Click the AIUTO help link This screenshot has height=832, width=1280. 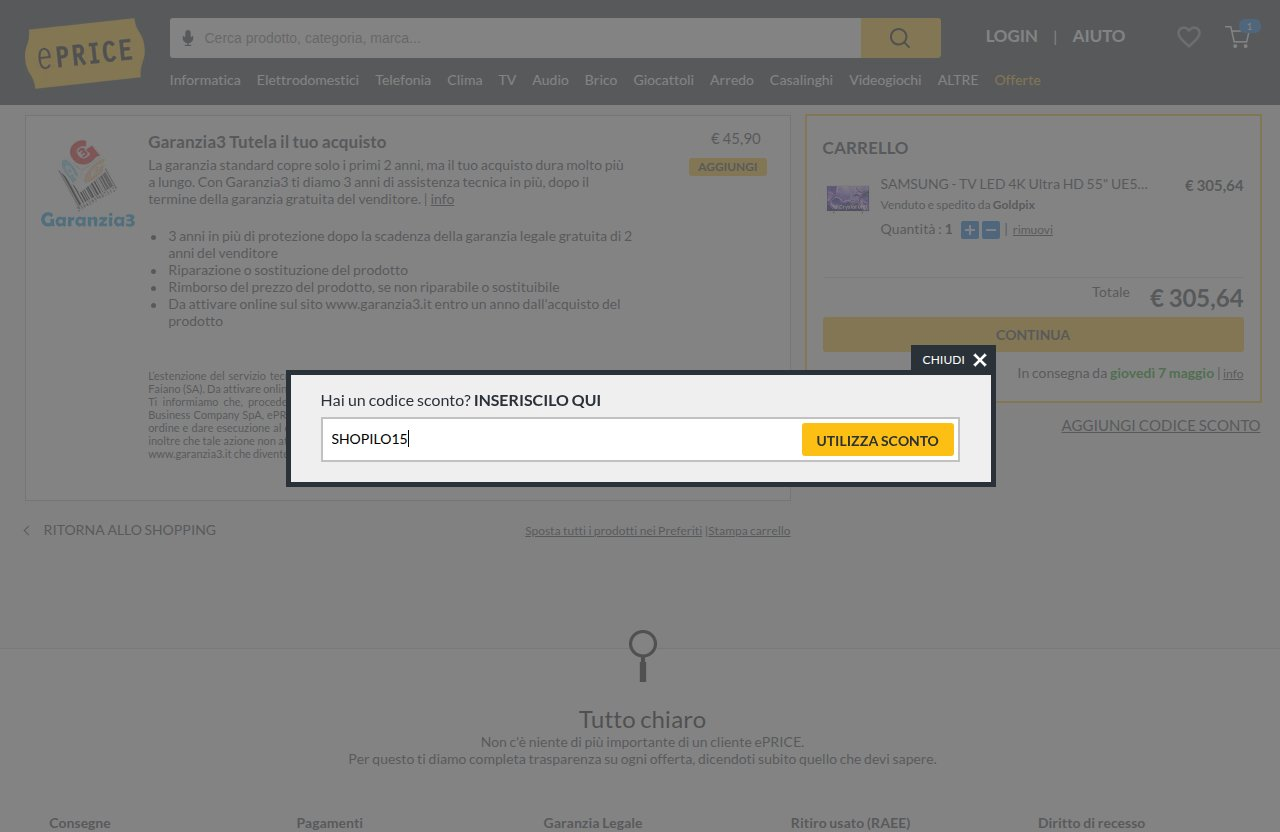(x=1099, y=36)
